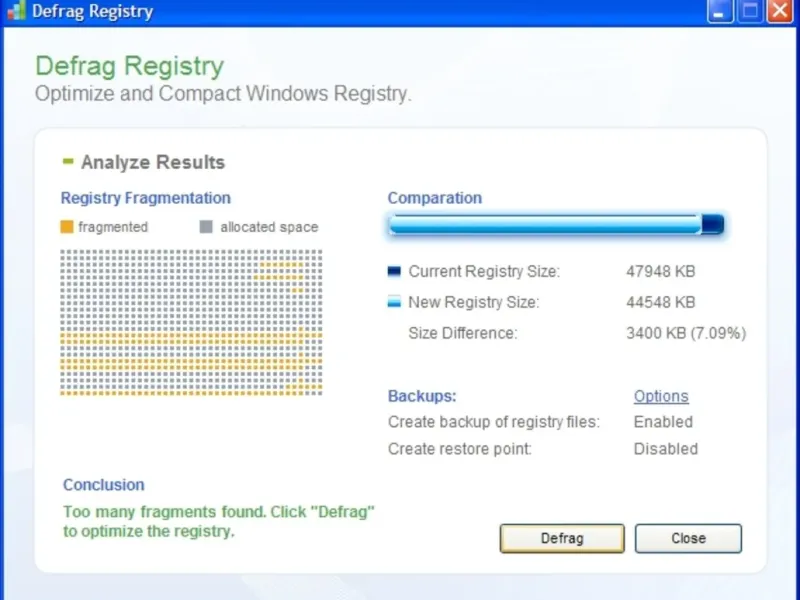This screenshot has width=800, height=600.
Task: Click the Comparation size progress bar
Action: point(556,224)
